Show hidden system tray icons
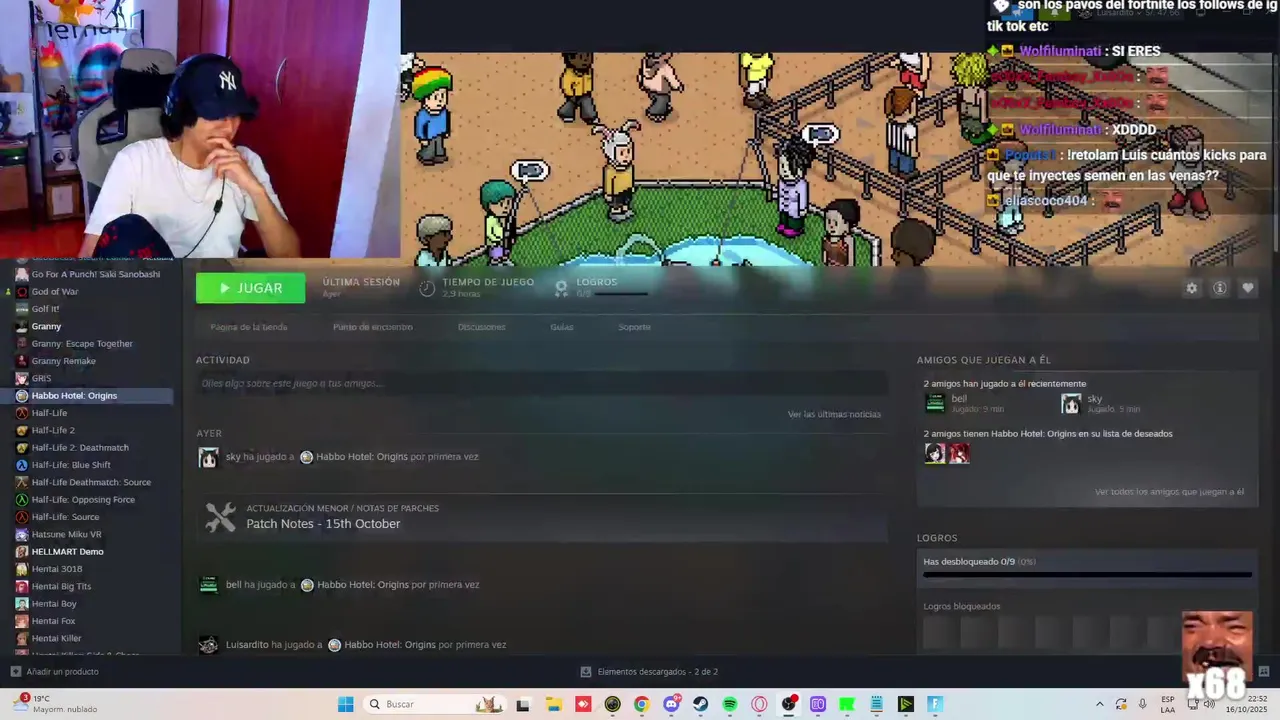 [1099, 704]
